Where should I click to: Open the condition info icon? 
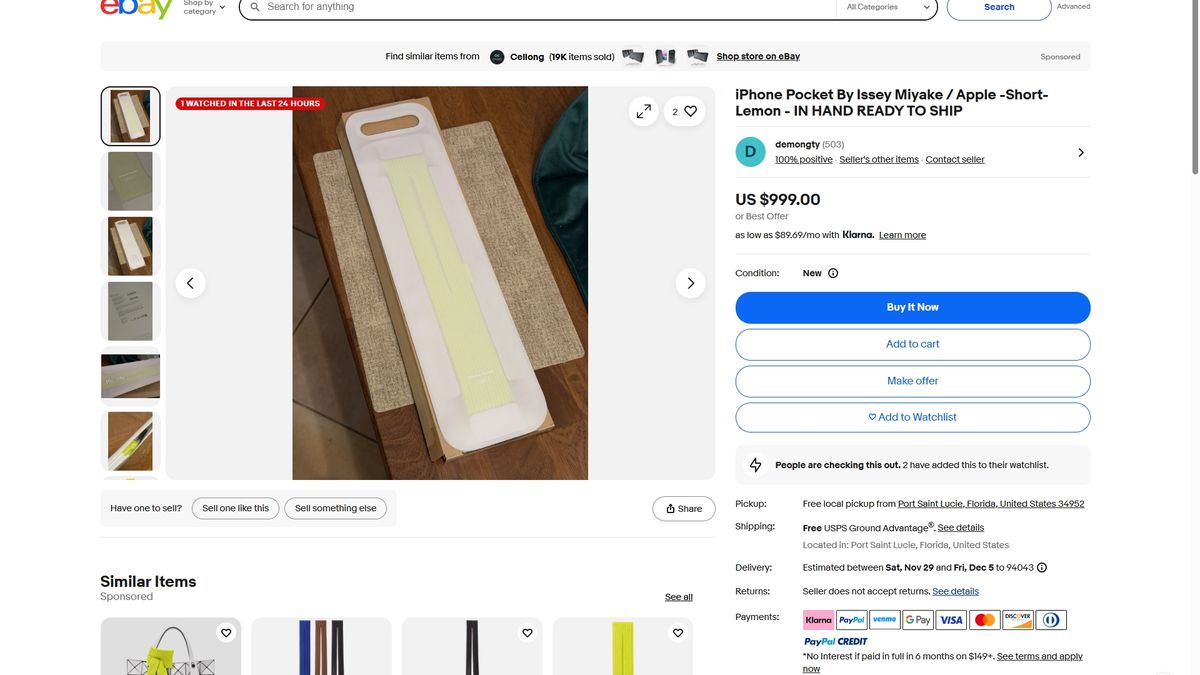[833, 273]
